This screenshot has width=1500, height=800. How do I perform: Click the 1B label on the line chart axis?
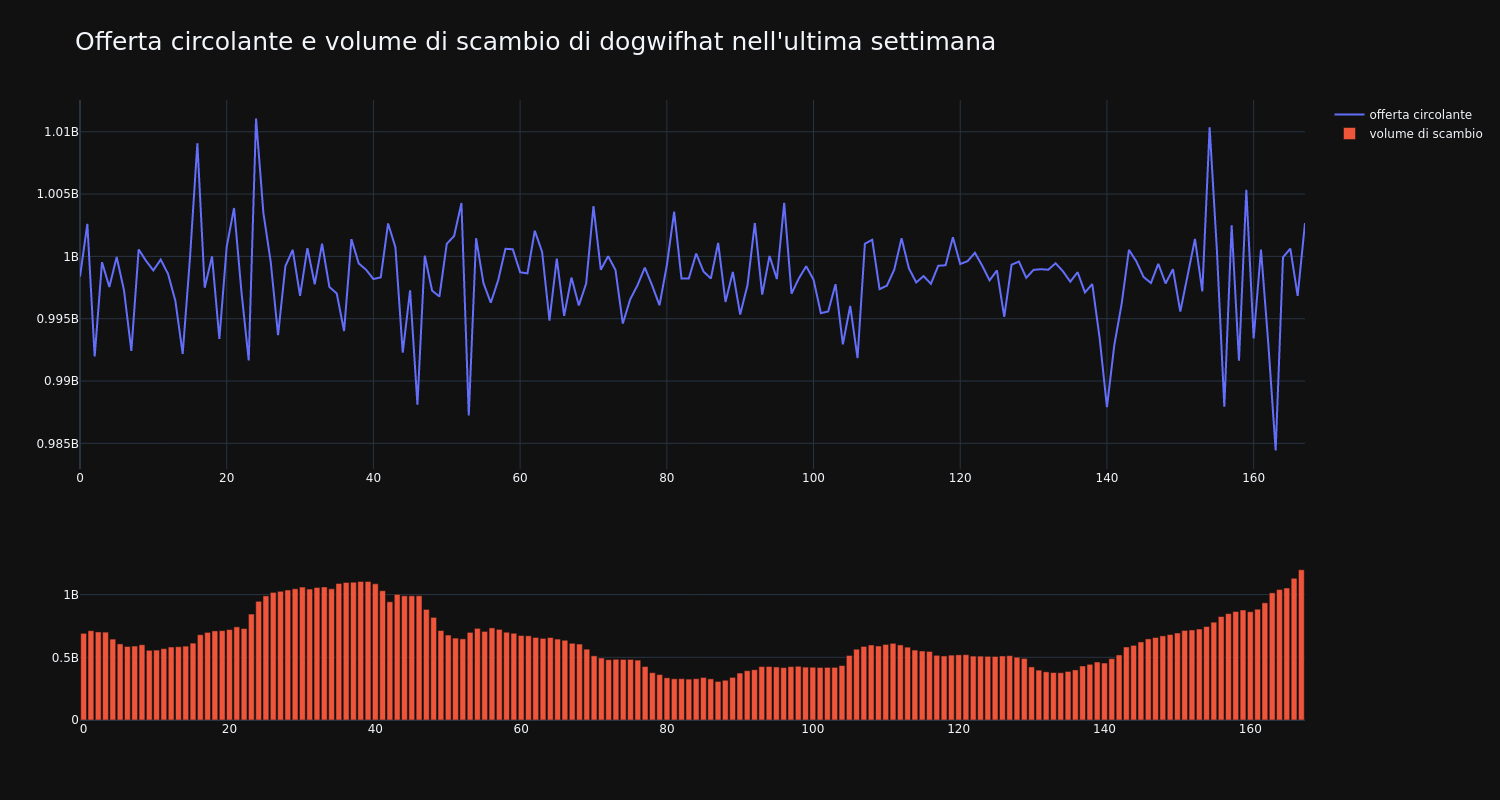71,257
